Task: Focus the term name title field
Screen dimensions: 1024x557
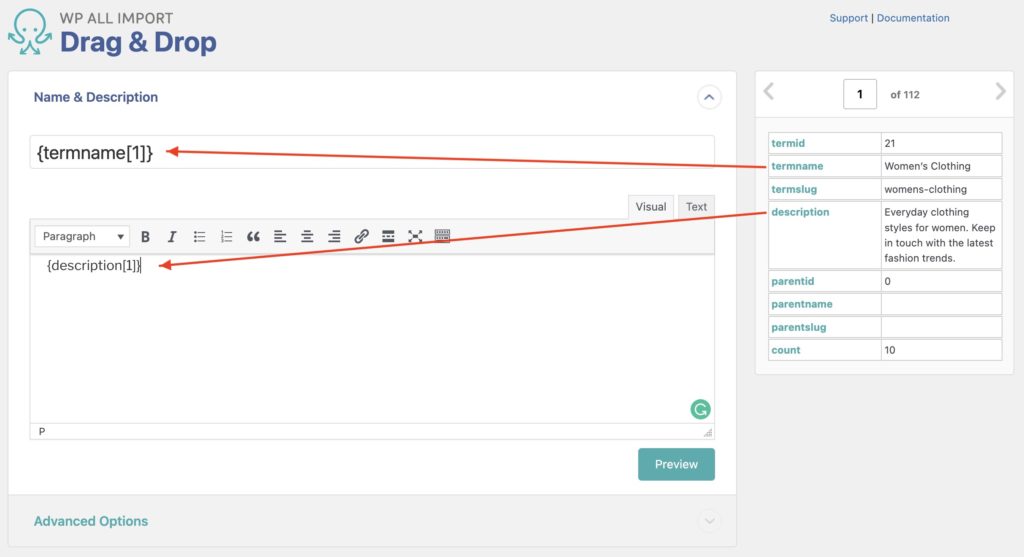Action: [x=372, y=152]
